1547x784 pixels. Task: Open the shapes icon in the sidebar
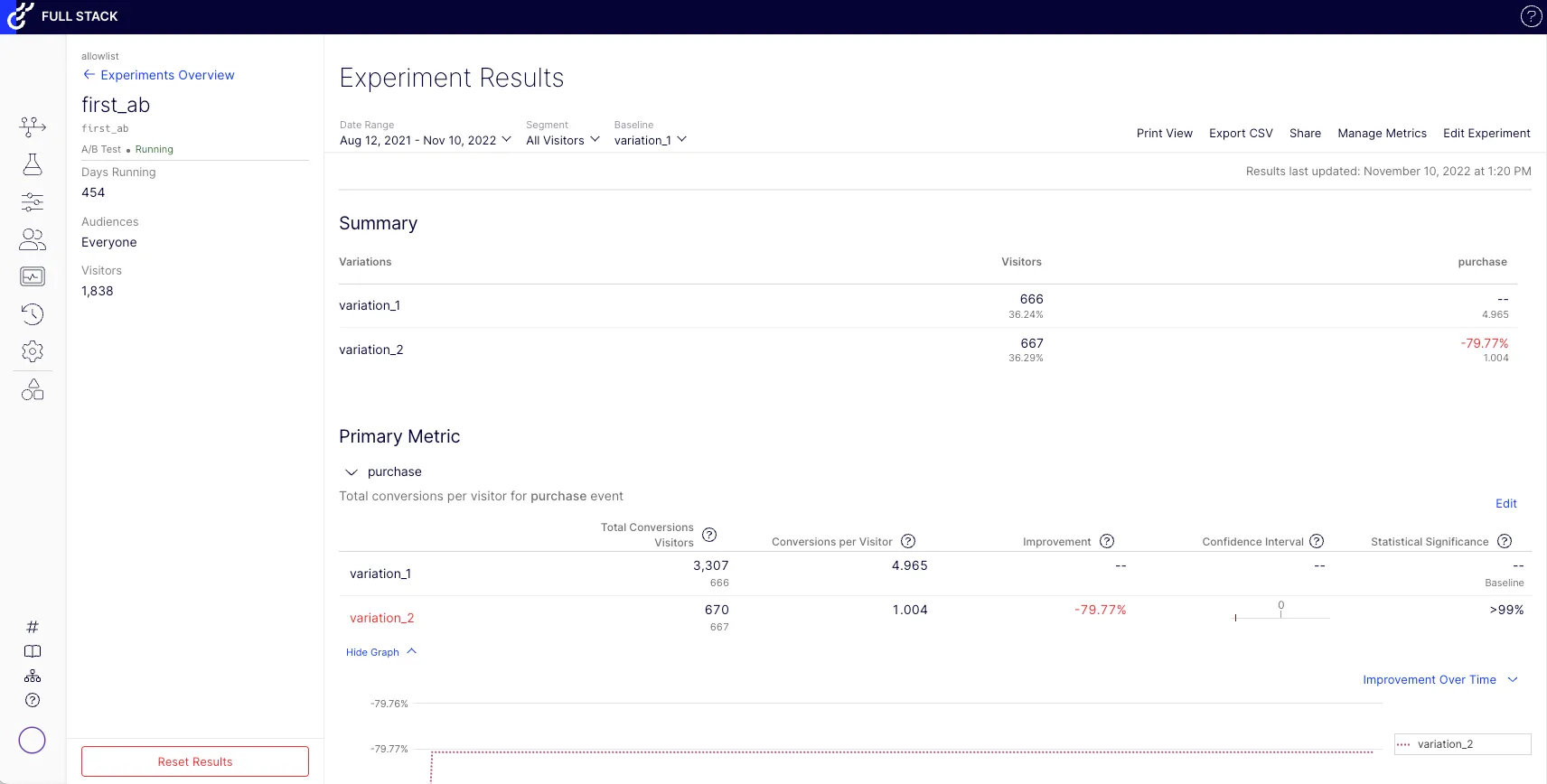tap(33, 389)
